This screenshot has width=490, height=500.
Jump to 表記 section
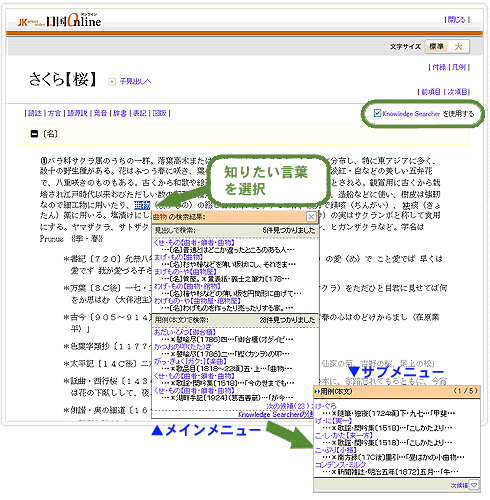tap(140, 113)
